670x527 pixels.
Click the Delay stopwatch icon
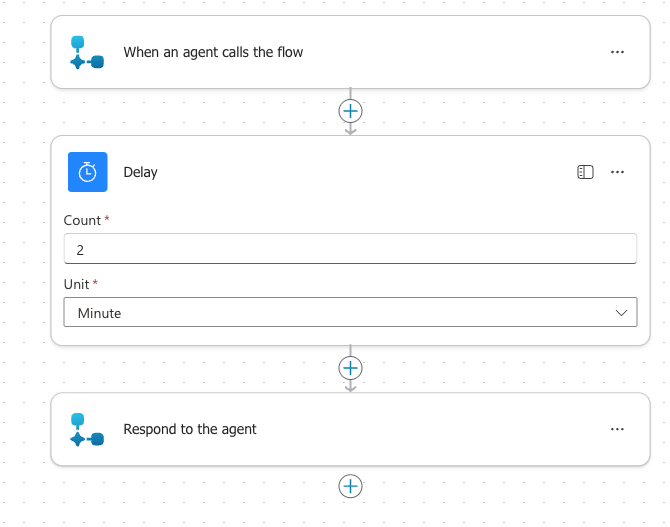pyautogui.click(x=87, y=172)
